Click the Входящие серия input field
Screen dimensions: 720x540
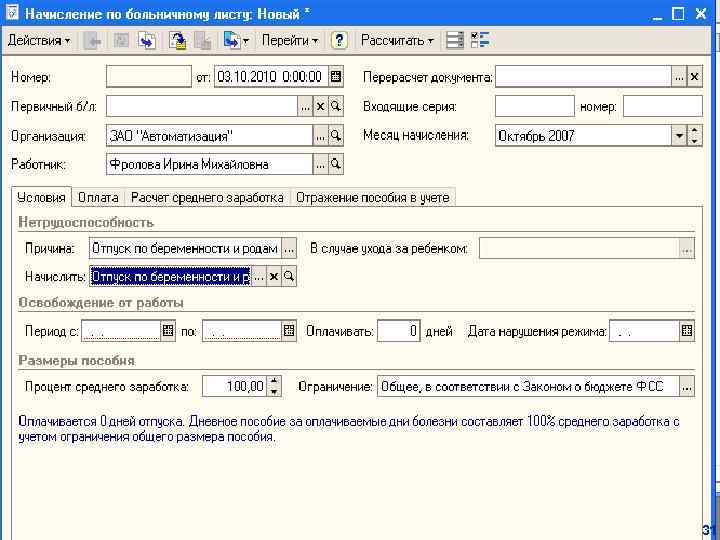coord(535,107)
